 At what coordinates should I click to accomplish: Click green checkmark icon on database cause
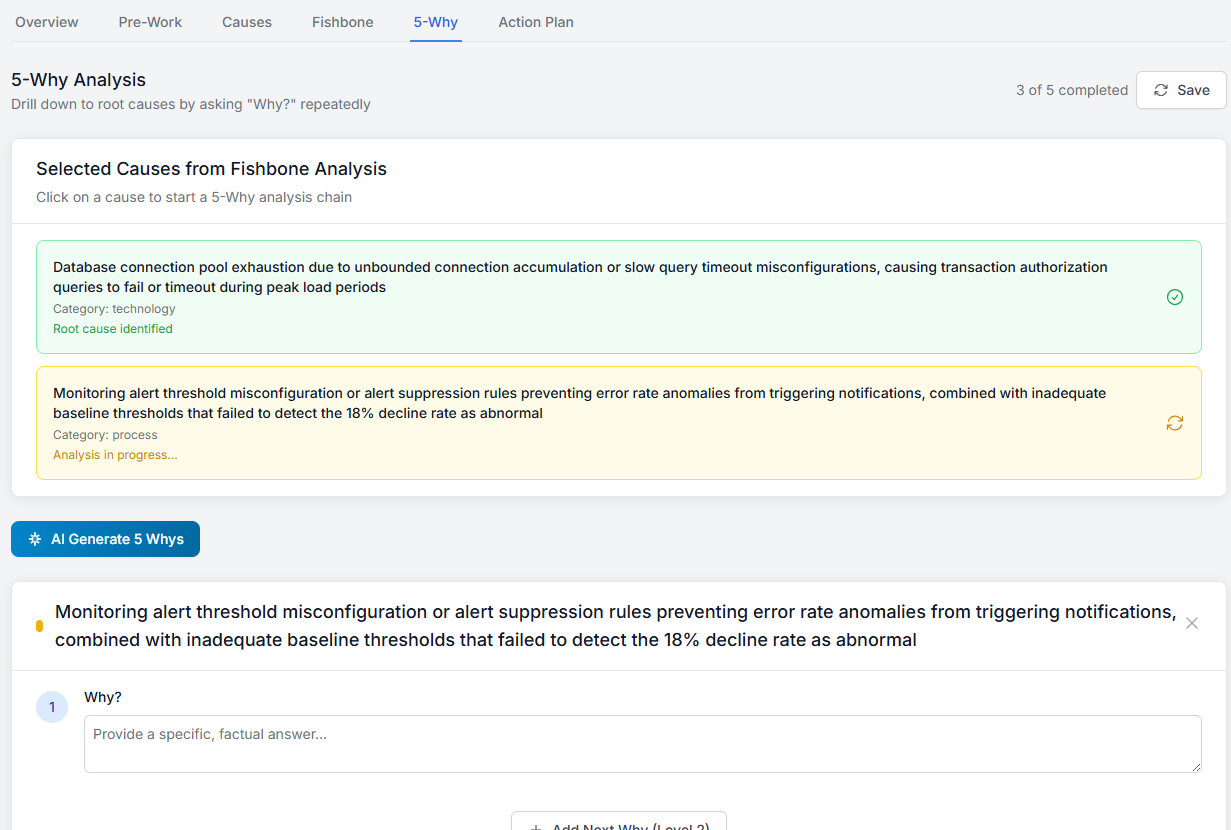pos(1175,297)
